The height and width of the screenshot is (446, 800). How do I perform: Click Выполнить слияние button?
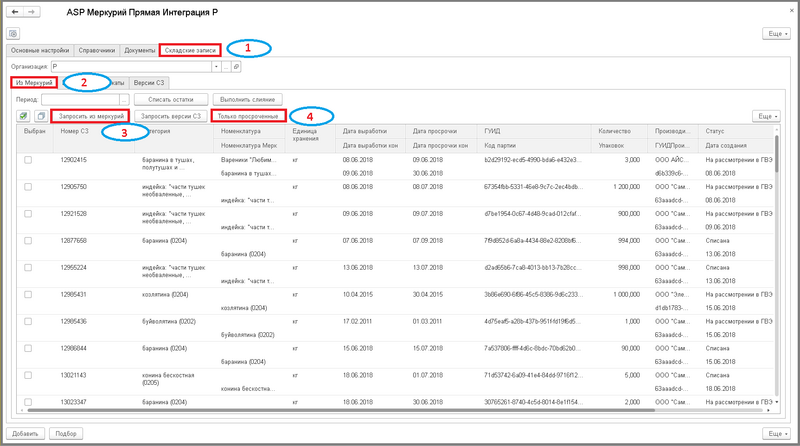tap(247, 100)
